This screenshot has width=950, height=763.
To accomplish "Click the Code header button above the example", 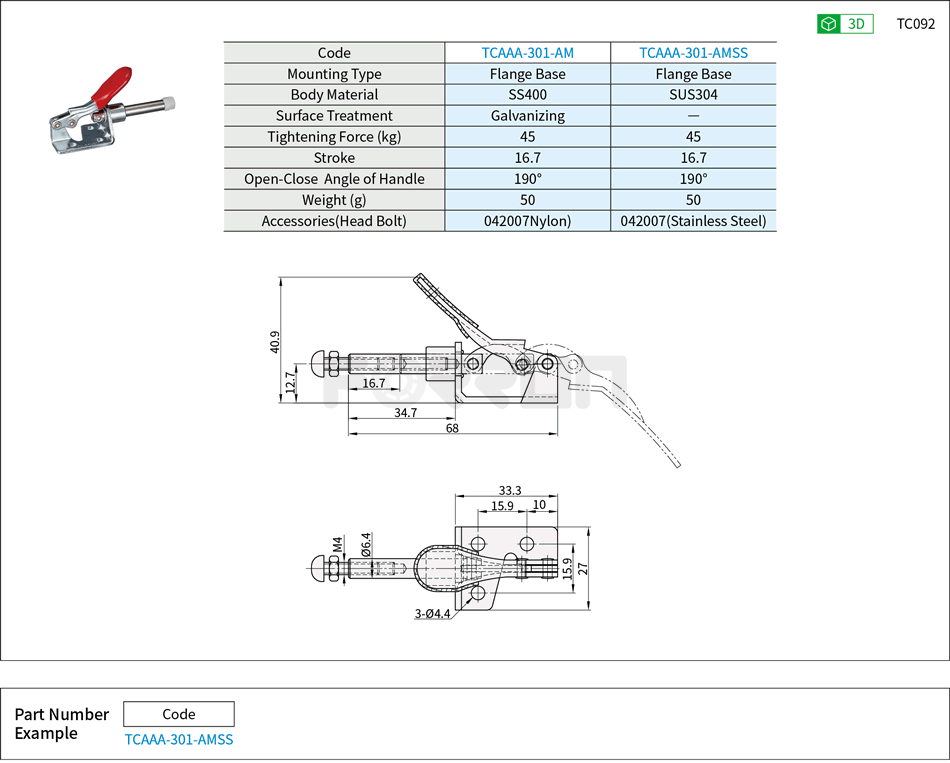I will pos(178,713).
